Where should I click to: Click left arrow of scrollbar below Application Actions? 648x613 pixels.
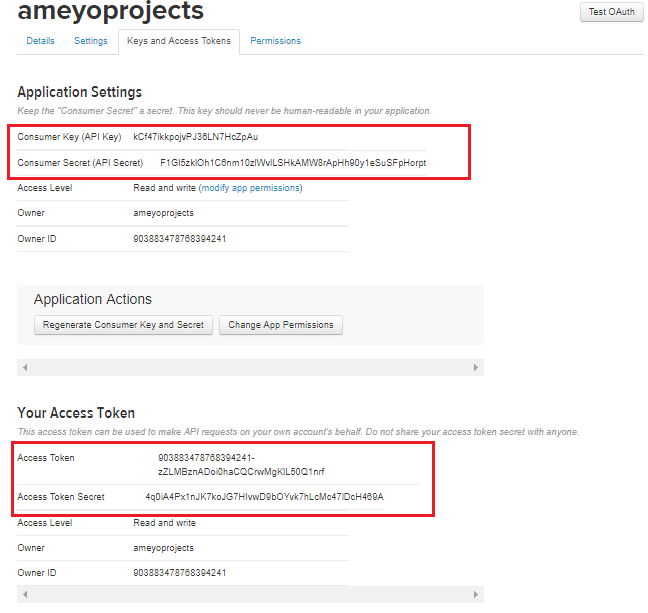(24, 368)
